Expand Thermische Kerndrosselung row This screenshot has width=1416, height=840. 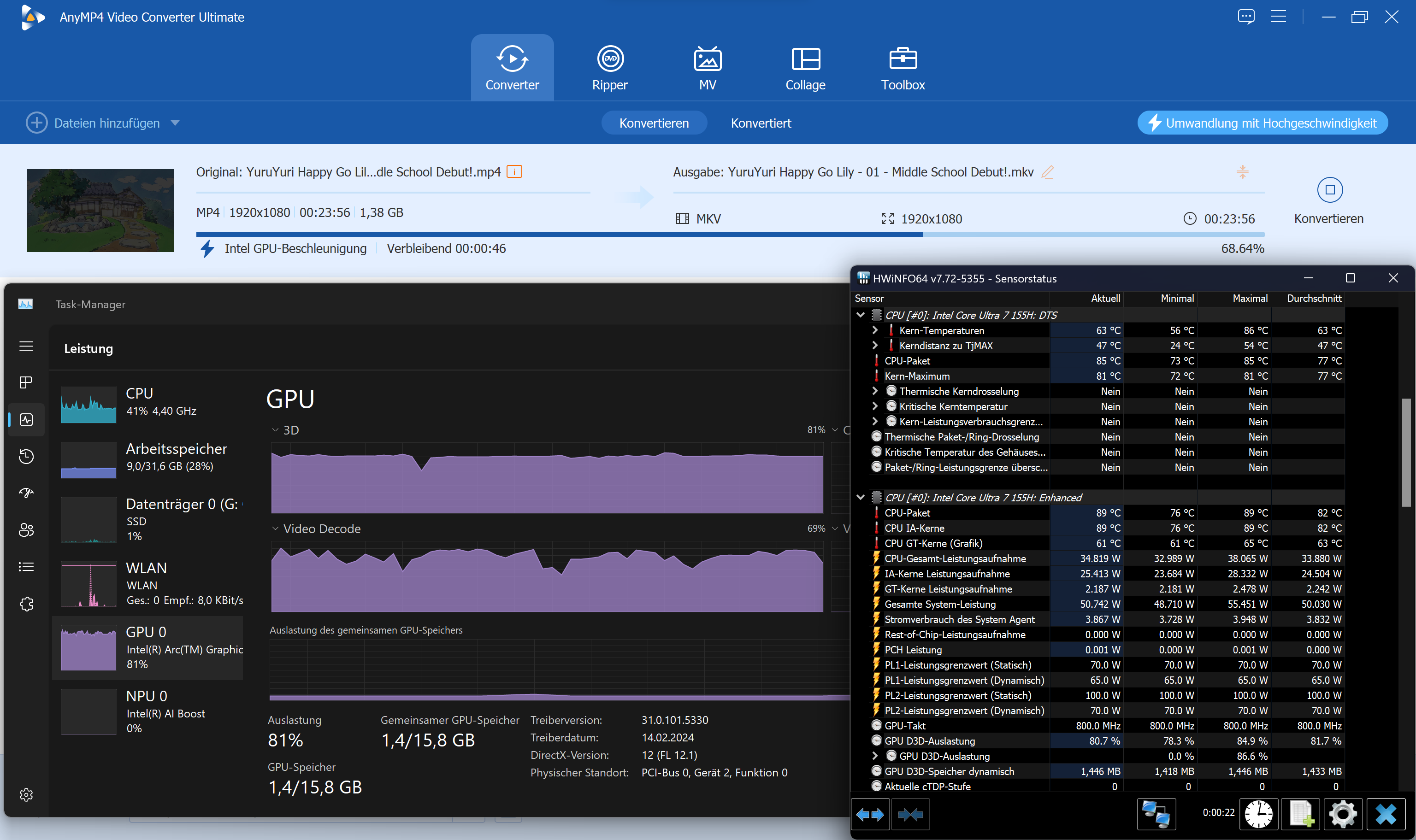(x=875, y=391)
